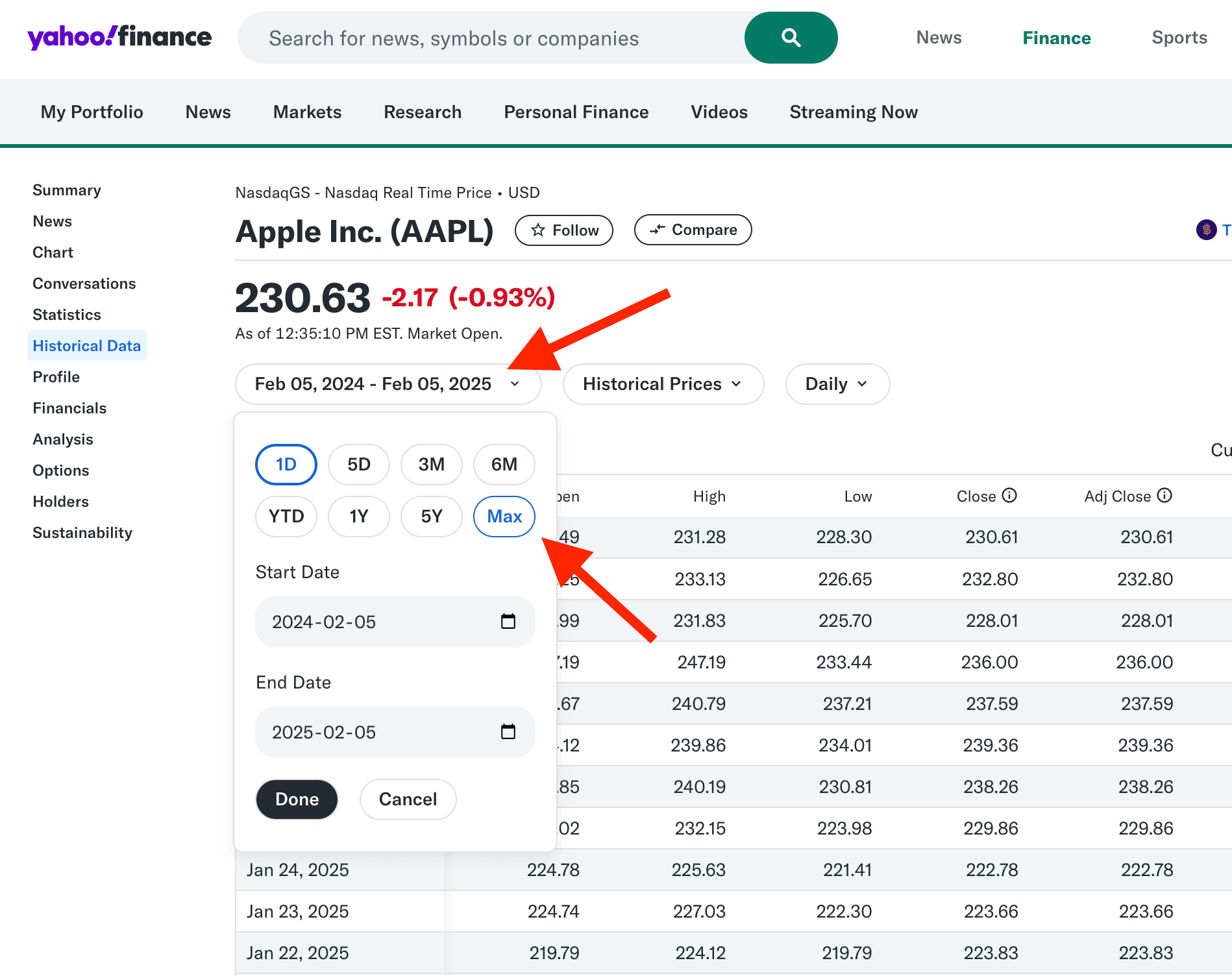
Task: Click the green search magnifier button
Action: (791, 38)
